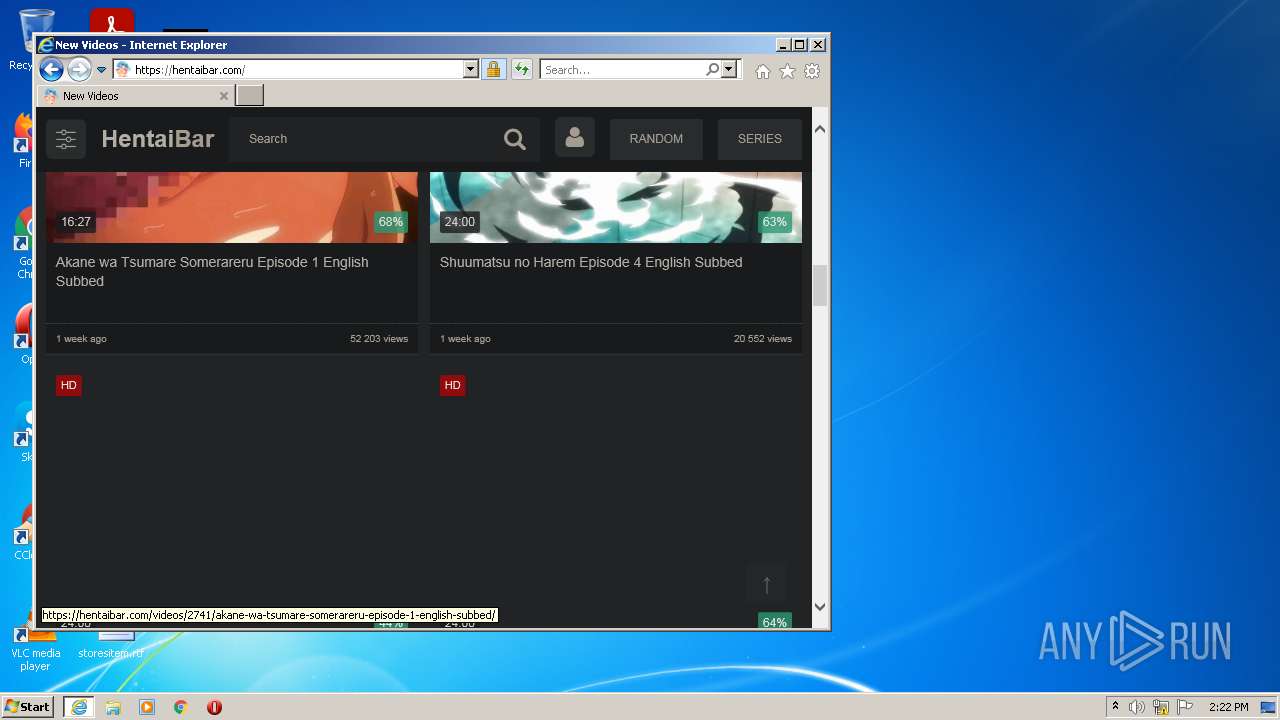This screenshot has width=1280, height=720.
Task: Click the user account icon
Action: pos(575,138)
